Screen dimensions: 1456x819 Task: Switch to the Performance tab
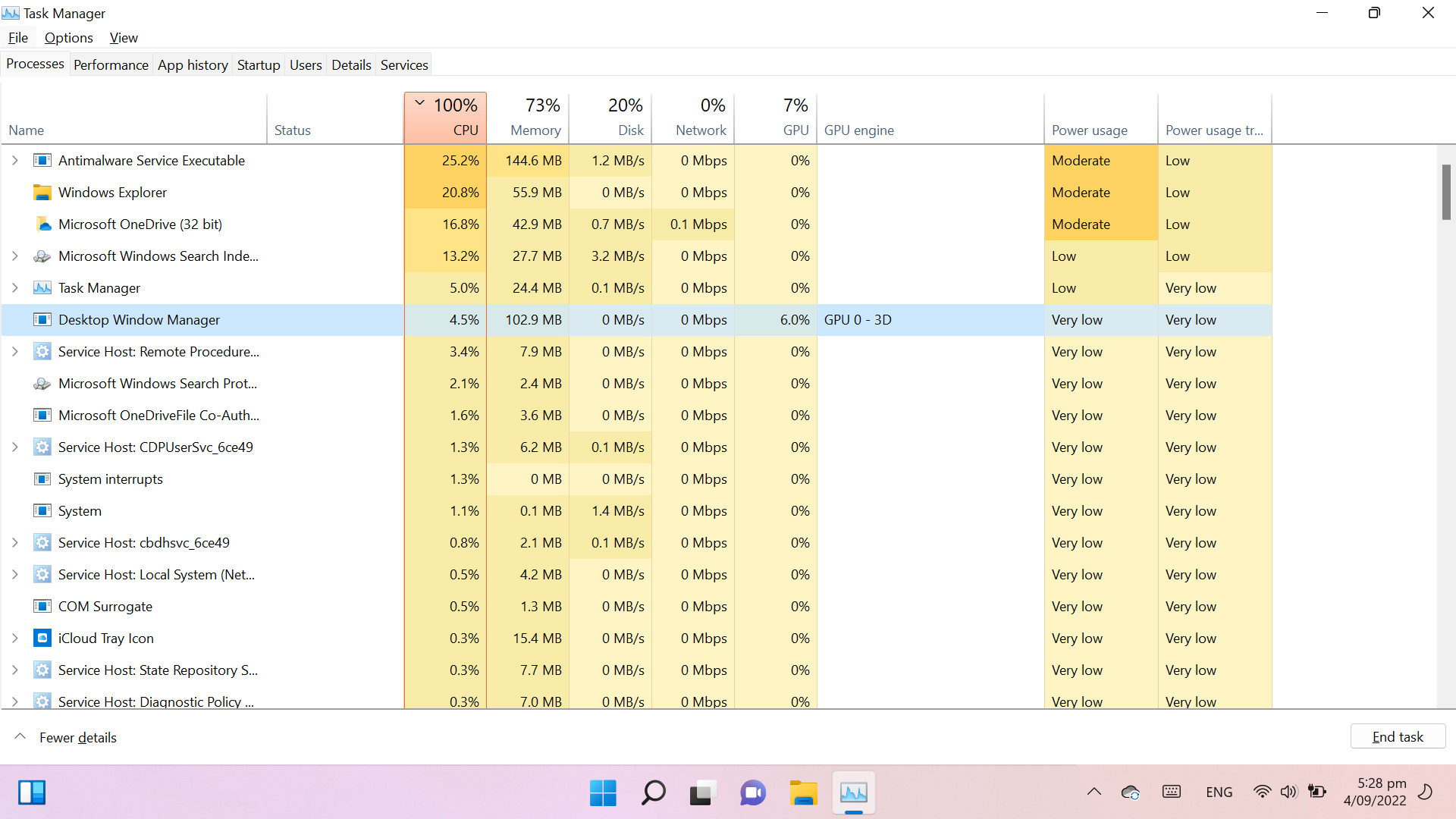pos(111,65)
